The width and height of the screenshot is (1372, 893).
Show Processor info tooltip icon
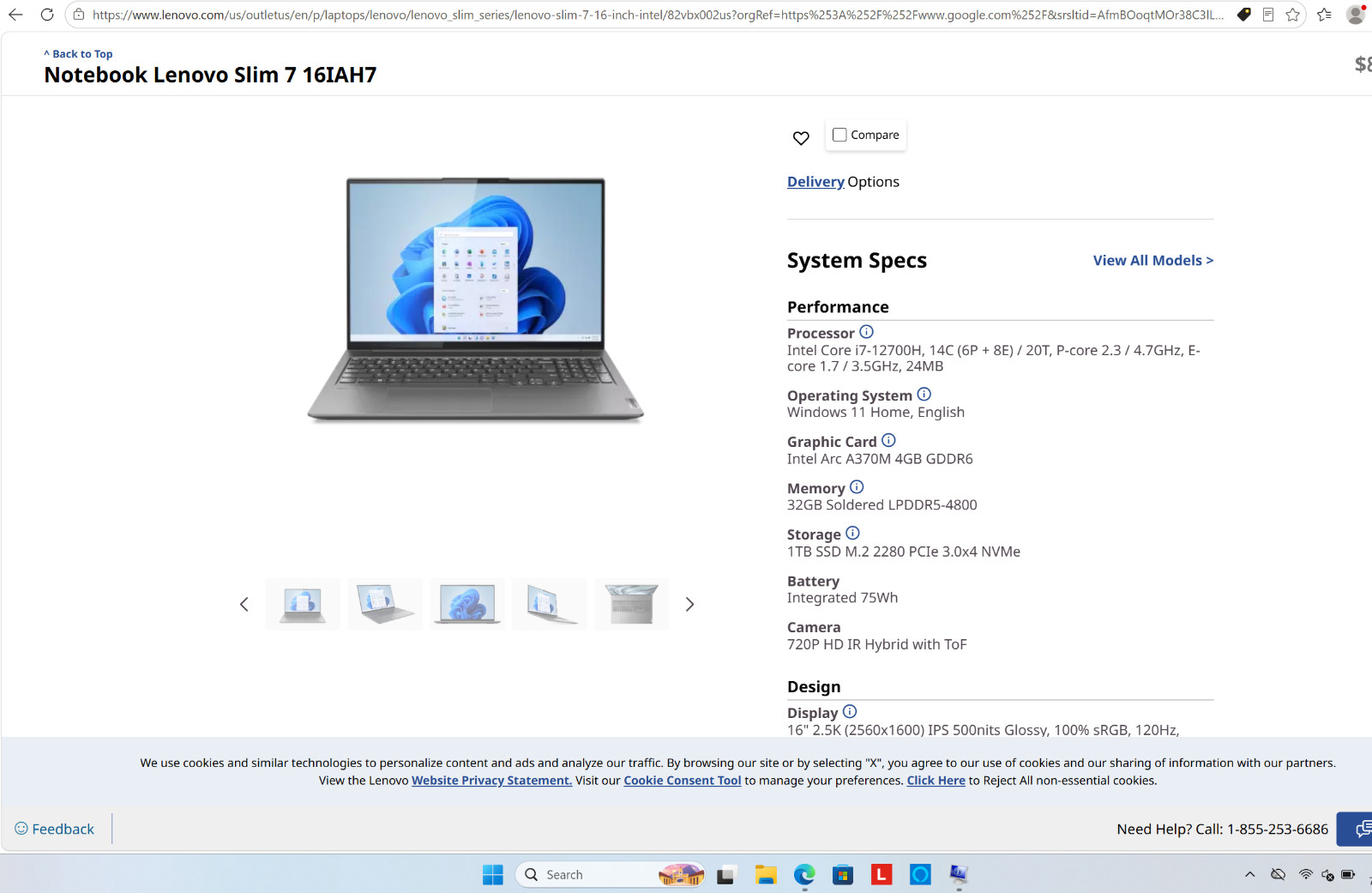click(x=866, y=332)
